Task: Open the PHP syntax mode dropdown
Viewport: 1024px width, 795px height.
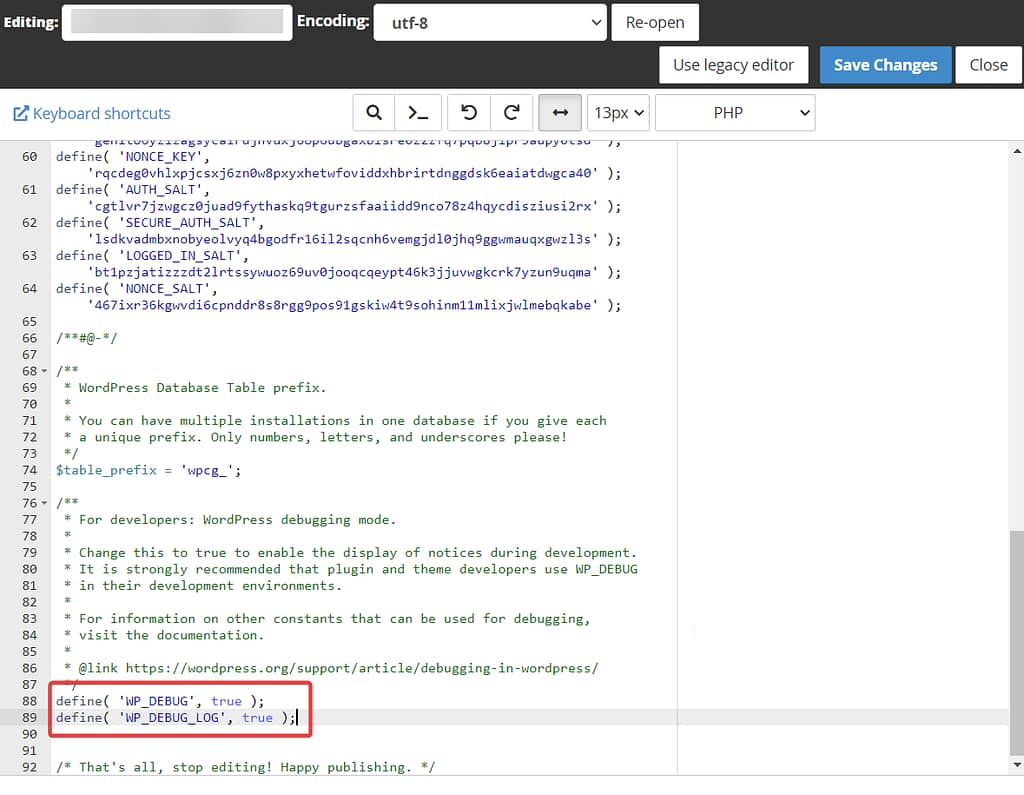Action: click(734, 112)
